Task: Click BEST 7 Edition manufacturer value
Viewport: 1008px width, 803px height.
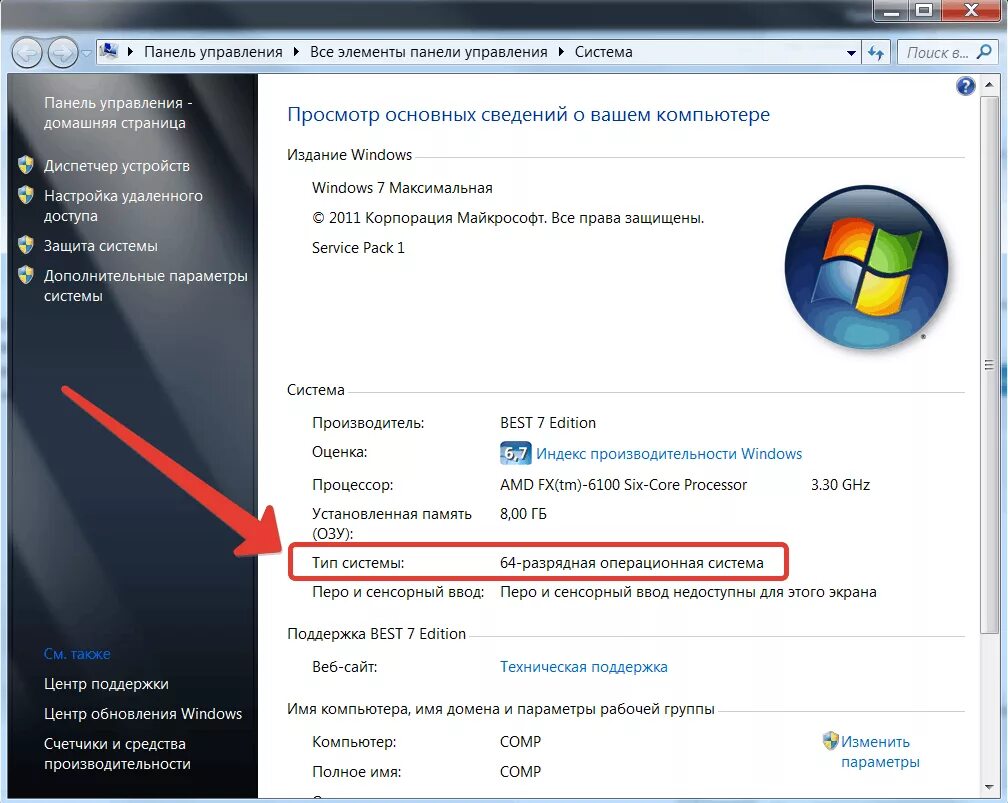Action: [548, 422]
